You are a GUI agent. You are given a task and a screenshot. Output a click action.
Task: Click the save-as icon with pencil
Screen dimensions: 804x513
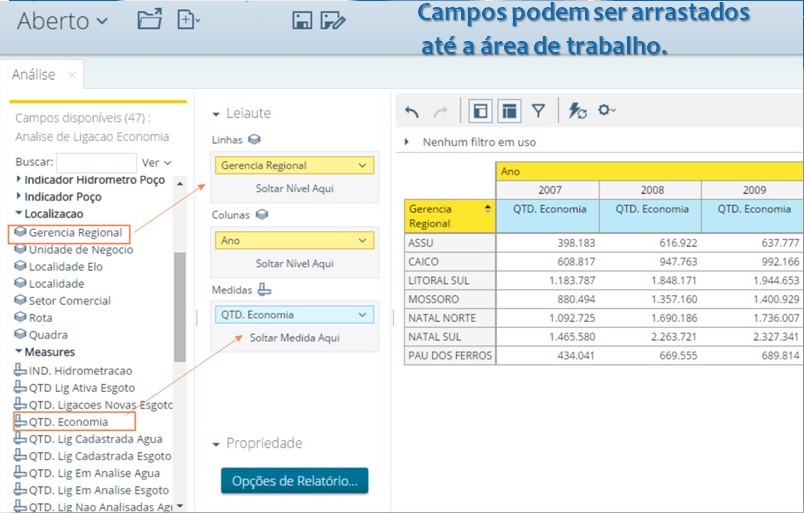[333, 20]
